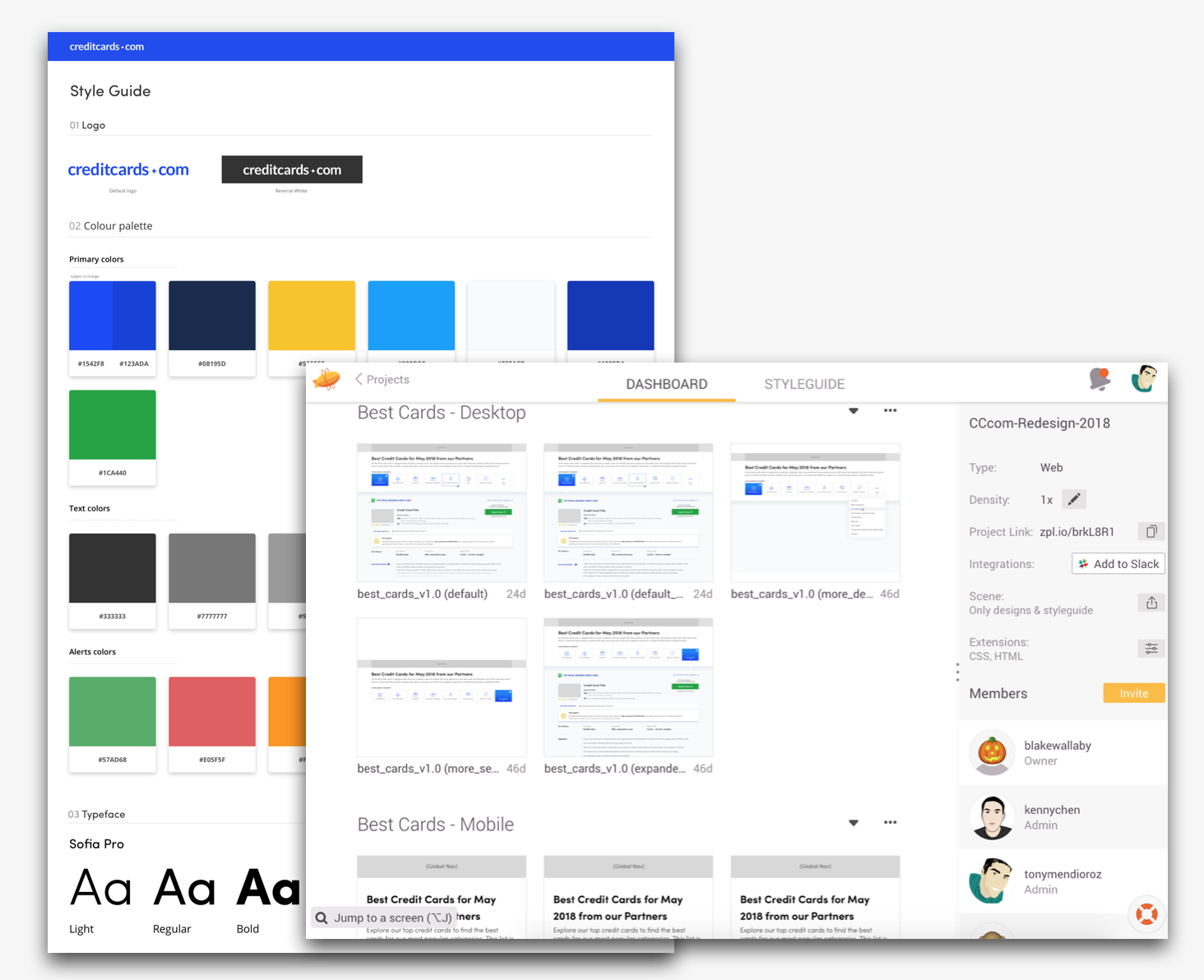Click the reverse white creditcards.com logo
1204x980 pixels.
[292, 169]
